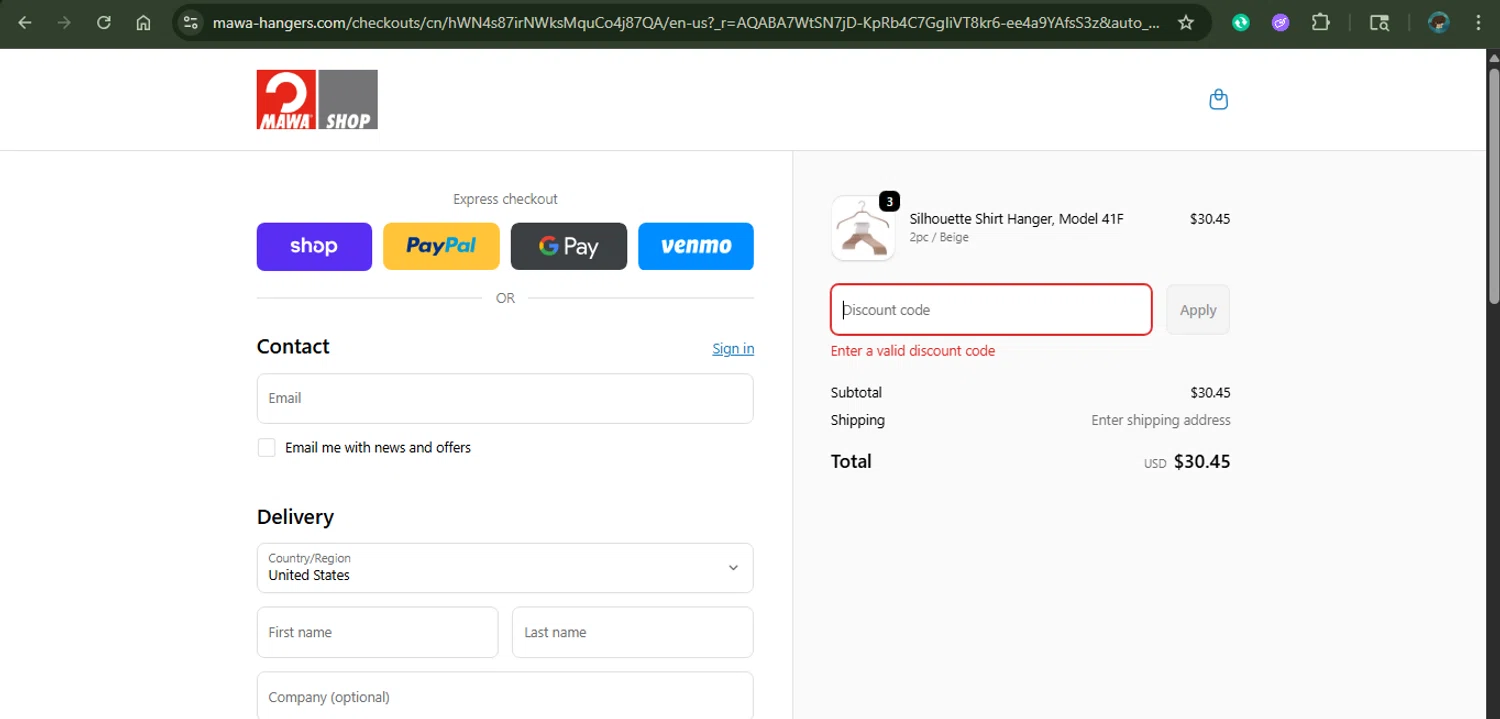
Task: Click the Last name field
Action: click(x=632, y=632)
